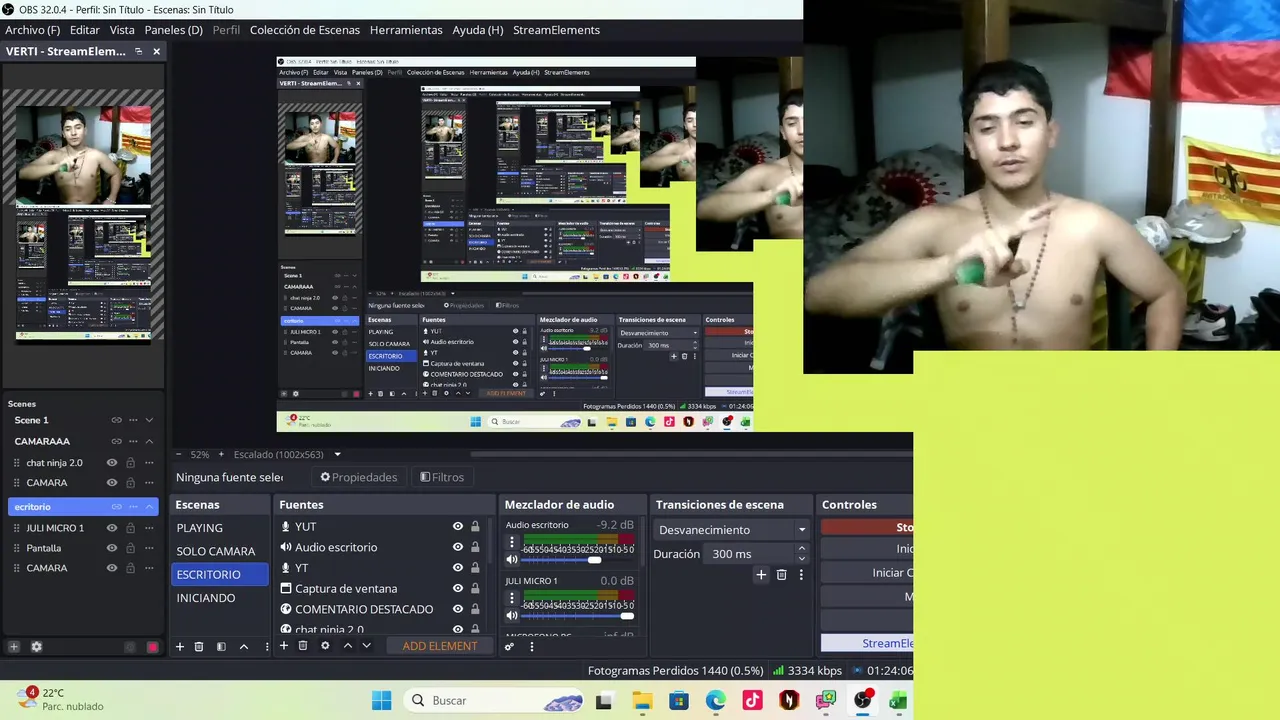Open JULI MICRO 1 channel options dots
Image resolution: width=1280 pixels, height=720 pixels.
(512, 599)
